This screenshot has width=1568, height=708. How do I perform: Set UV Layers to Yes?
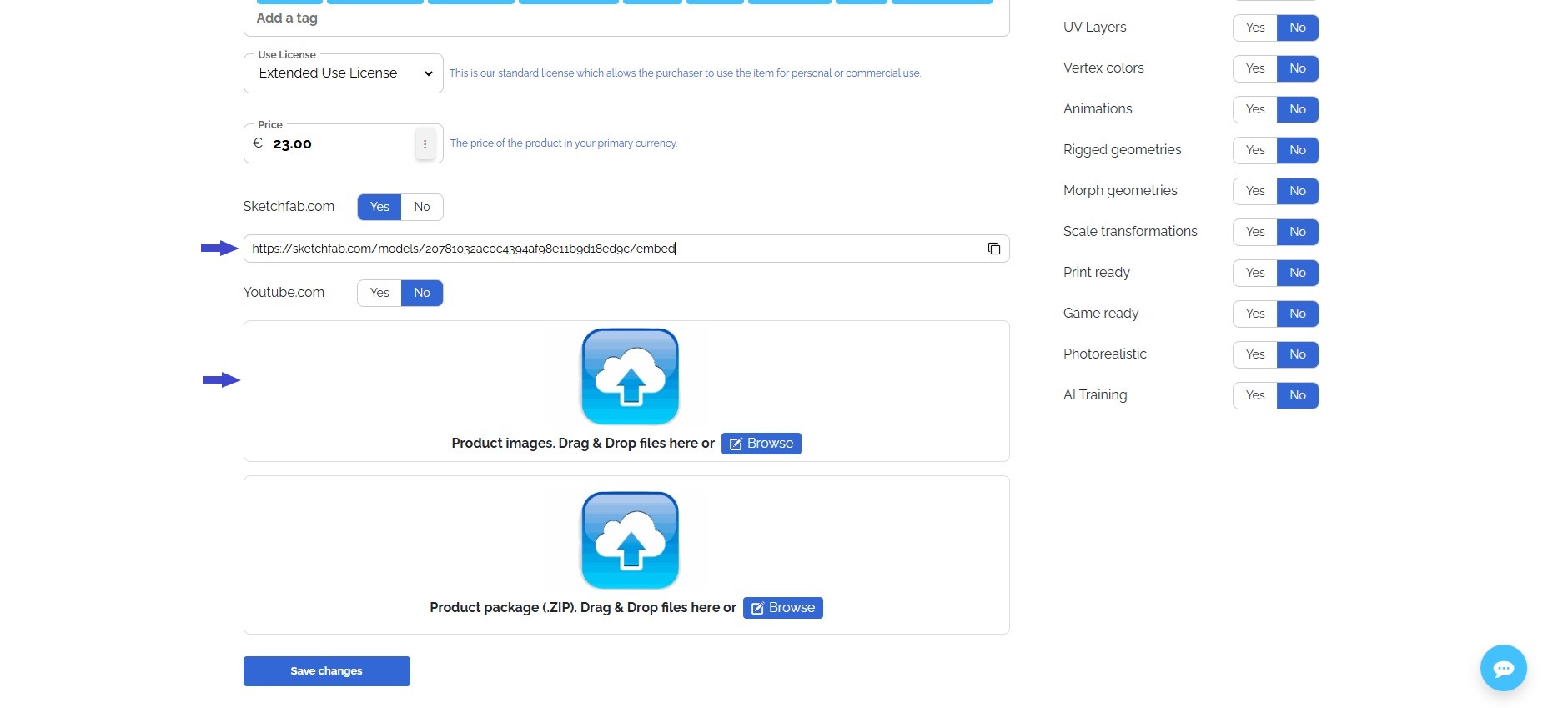pos(1254,28)
